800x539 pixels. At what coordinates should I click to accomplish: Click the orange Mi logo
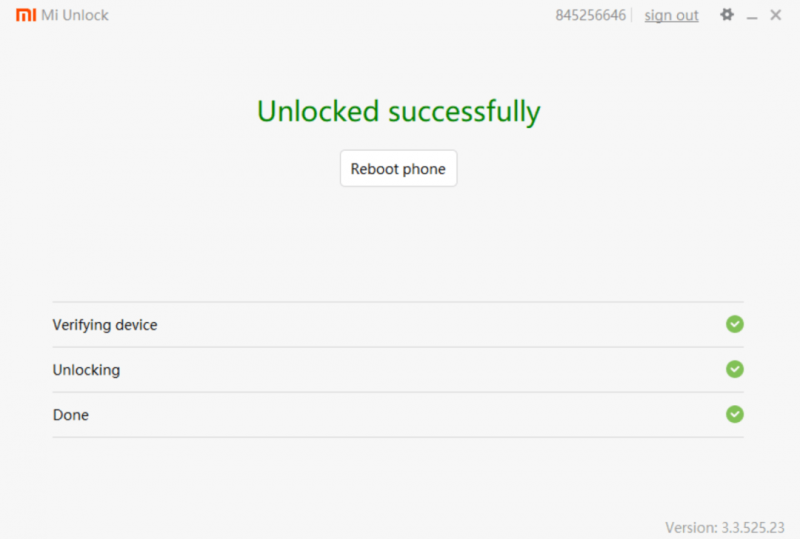click(26, 15)
